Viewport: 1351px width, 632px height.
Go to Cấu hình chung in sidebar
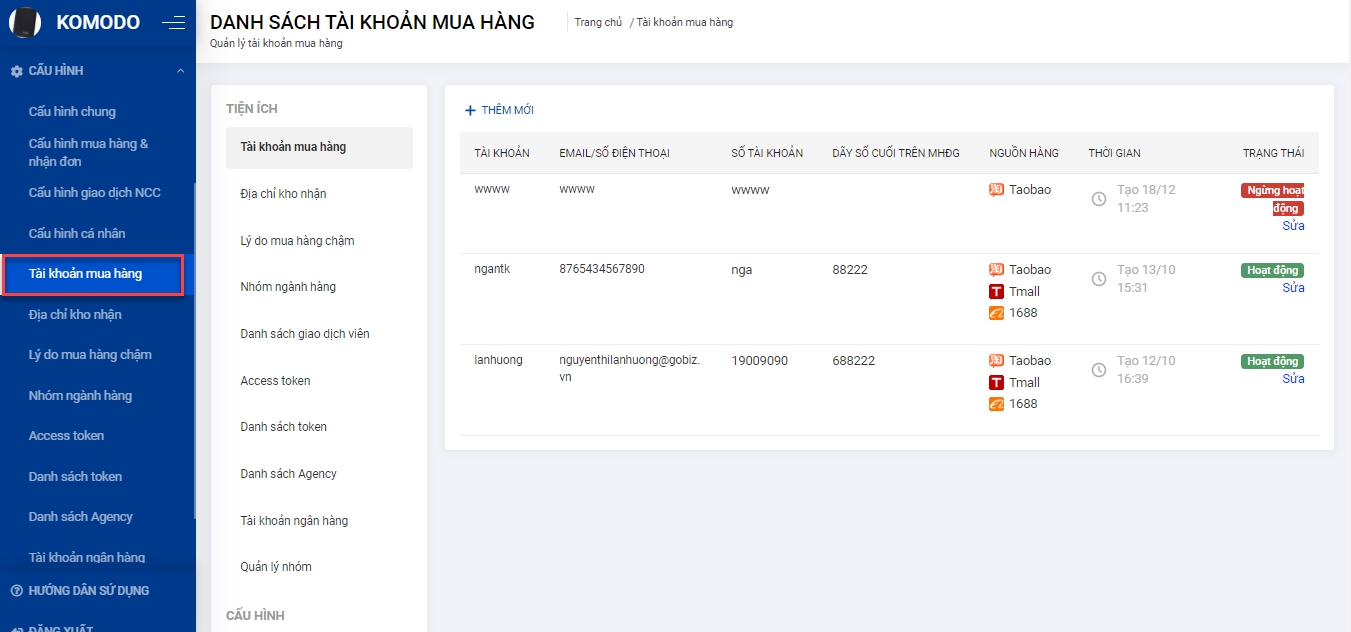pyautogui.click(x=72, y=112)
